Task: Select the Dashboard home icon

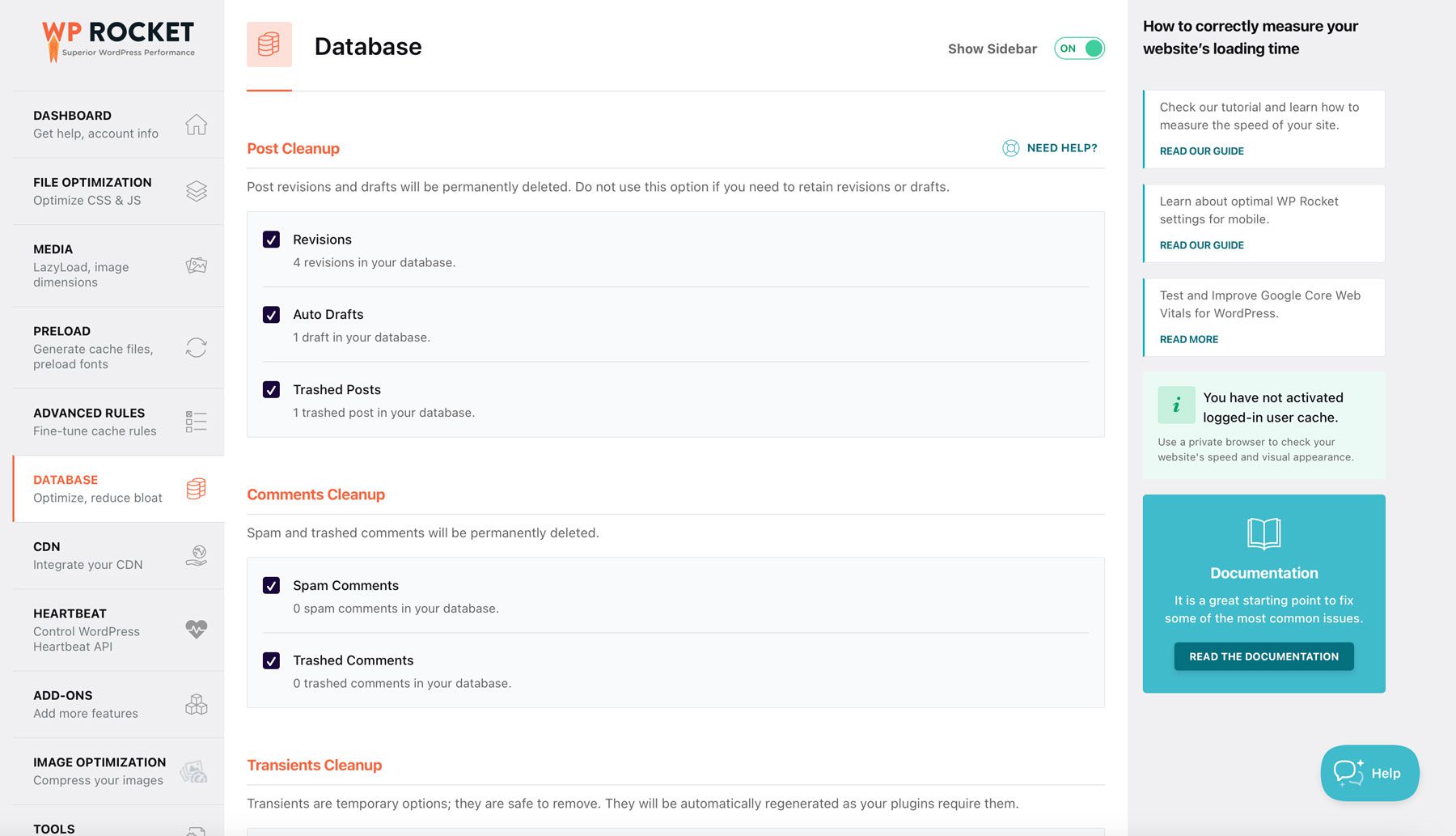Action: (x=196, y=125)
